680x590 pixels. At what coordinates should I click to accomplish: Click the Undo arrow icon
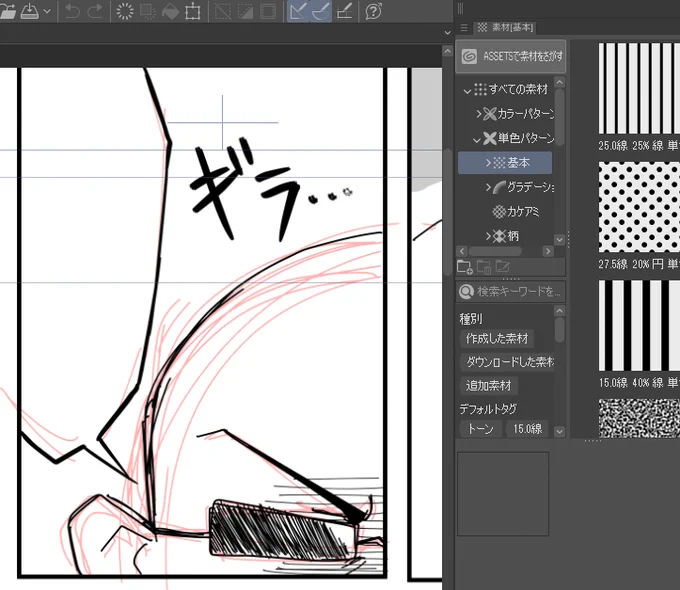pos(72,11)
